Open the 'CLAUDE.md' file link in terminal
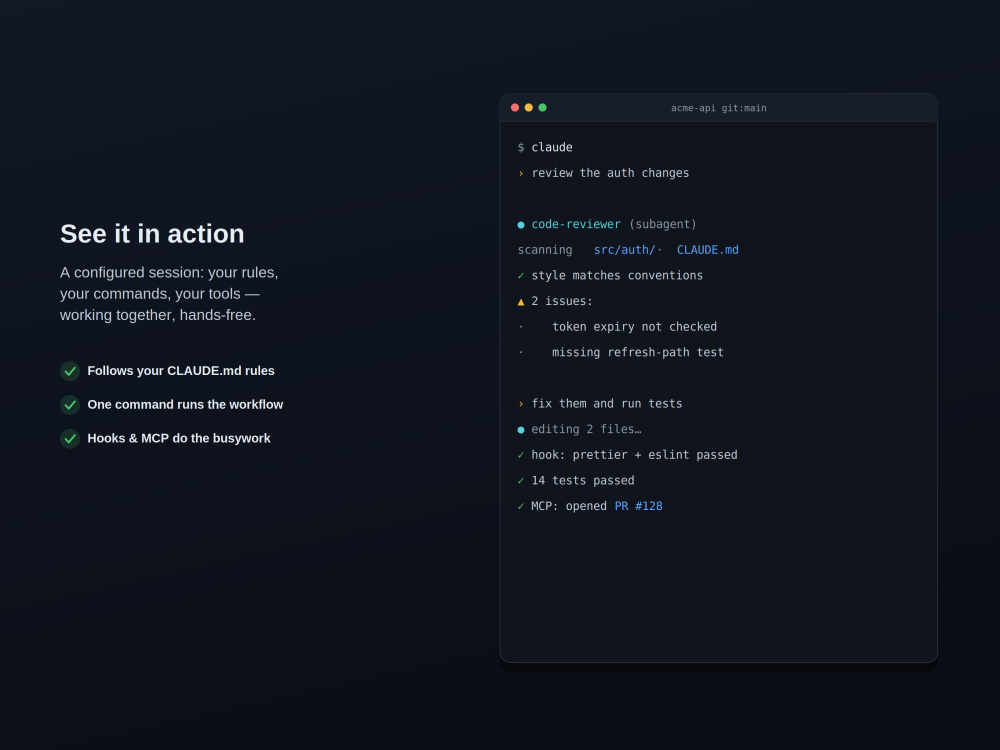This screenshot has height=750, width=1000. 707,250
